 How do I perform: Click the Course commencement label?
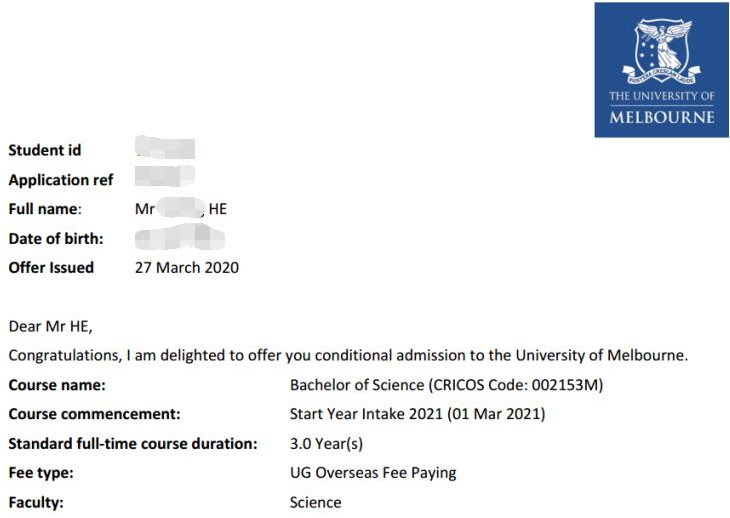pos(94,414)
